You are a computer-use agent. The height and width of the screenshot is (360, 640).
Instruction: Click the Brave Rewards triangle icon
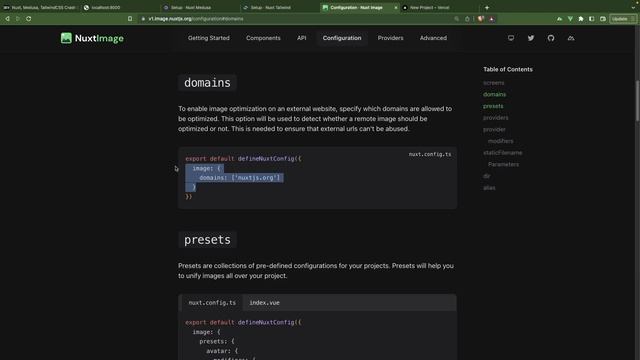(x=491, y=19)
